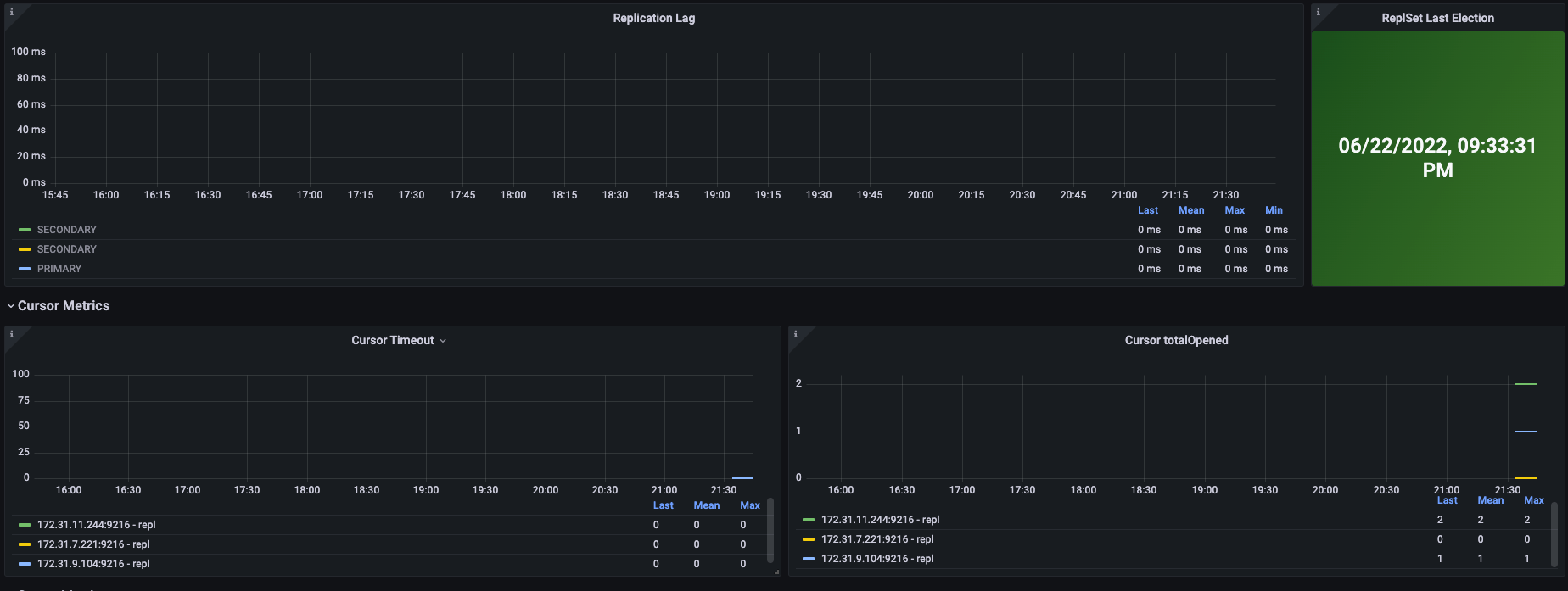Screen dimensions: 1568x591
Task: Click the Replication Lag panel info icon
Action: tap(11, 13)
